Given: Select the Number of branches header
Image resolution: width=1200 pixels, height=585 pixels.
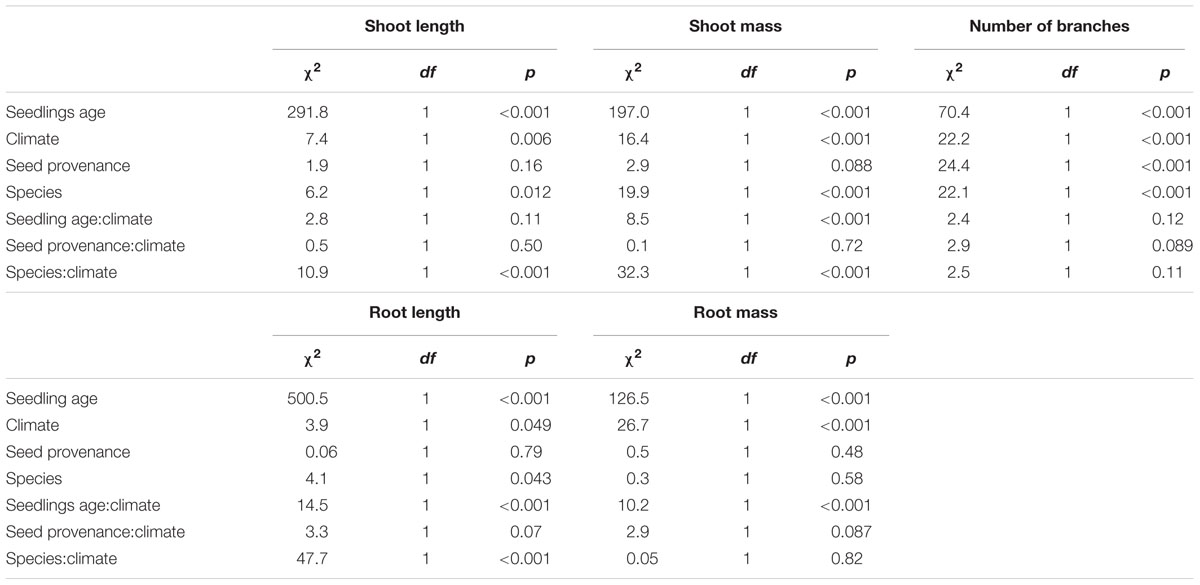Looking at the screenshot, I should pos(1049,27).
